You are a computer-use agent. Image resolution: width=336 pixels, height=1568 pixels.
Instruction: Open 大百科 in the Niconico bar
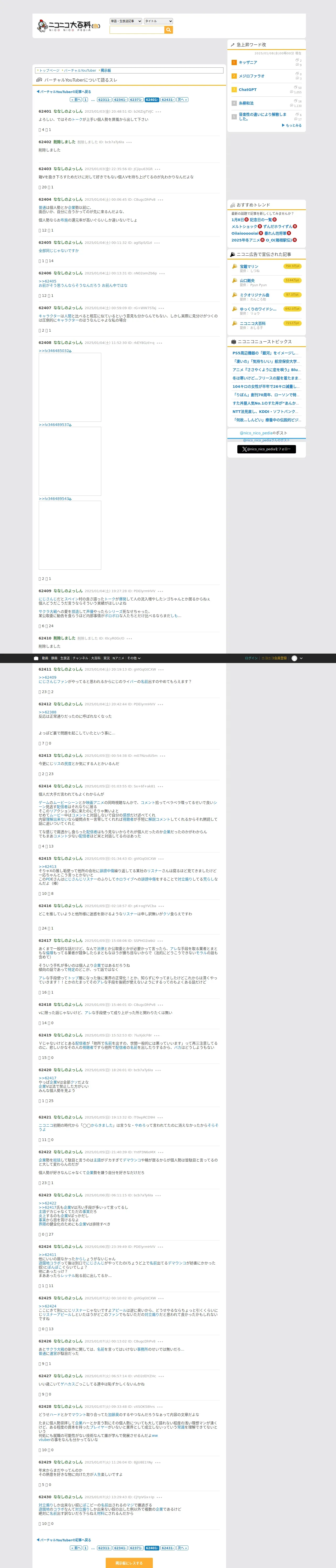point(96,658)
